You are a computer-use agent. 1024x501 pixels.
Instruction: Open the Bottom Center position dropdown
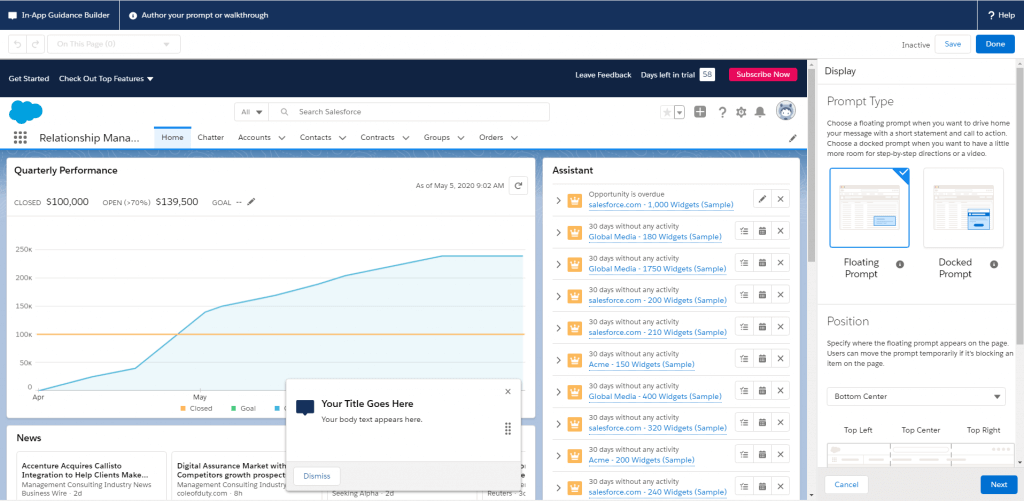[x=916, y=396]
